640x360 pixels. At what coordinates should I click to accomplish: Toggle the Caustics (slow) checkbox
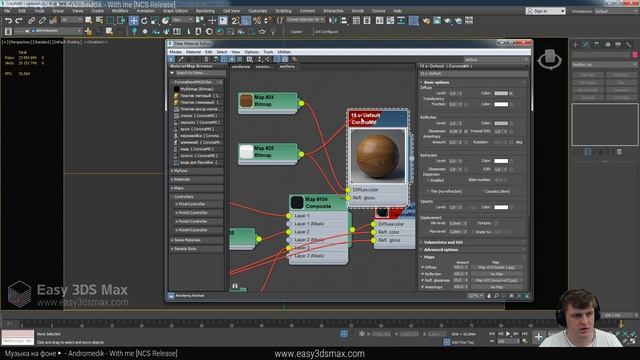tap(483, 191)
